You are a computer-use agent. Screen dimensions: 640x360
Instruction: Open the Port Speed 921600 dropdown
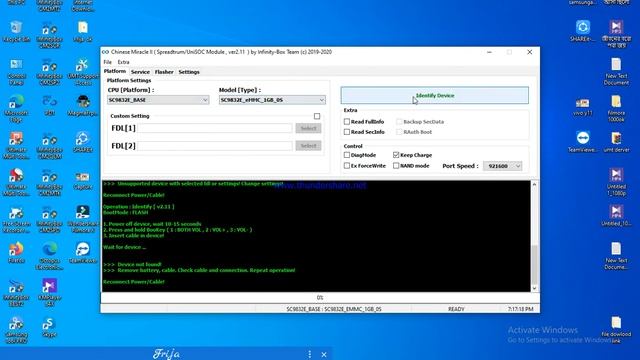(x=503, y=166)
